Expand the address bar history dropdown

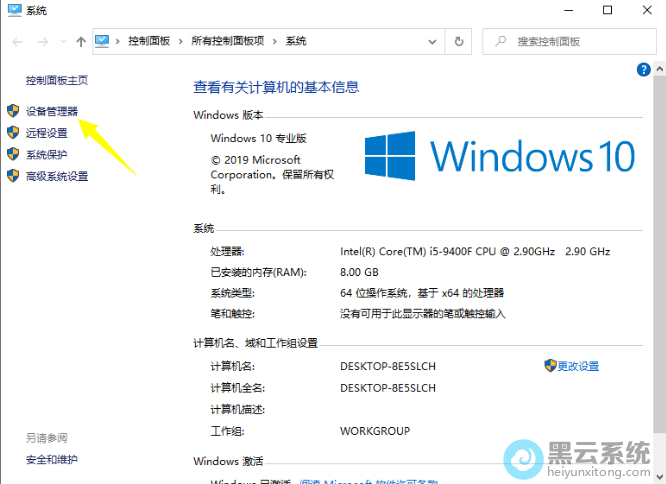pyautogui.click(x=434, y=42)
